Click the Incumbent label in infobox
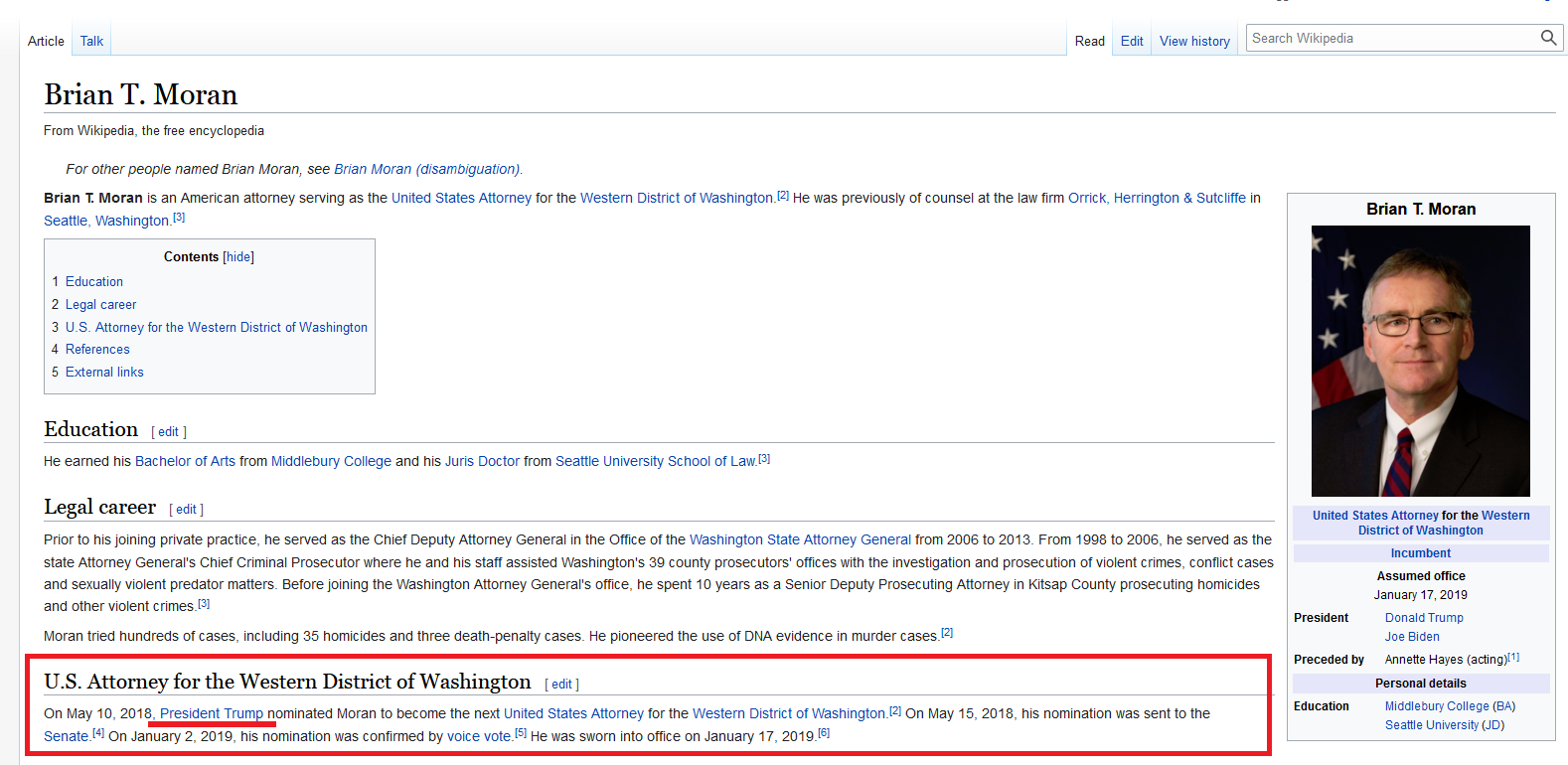1568x765 pixels. coord(1420,553)
